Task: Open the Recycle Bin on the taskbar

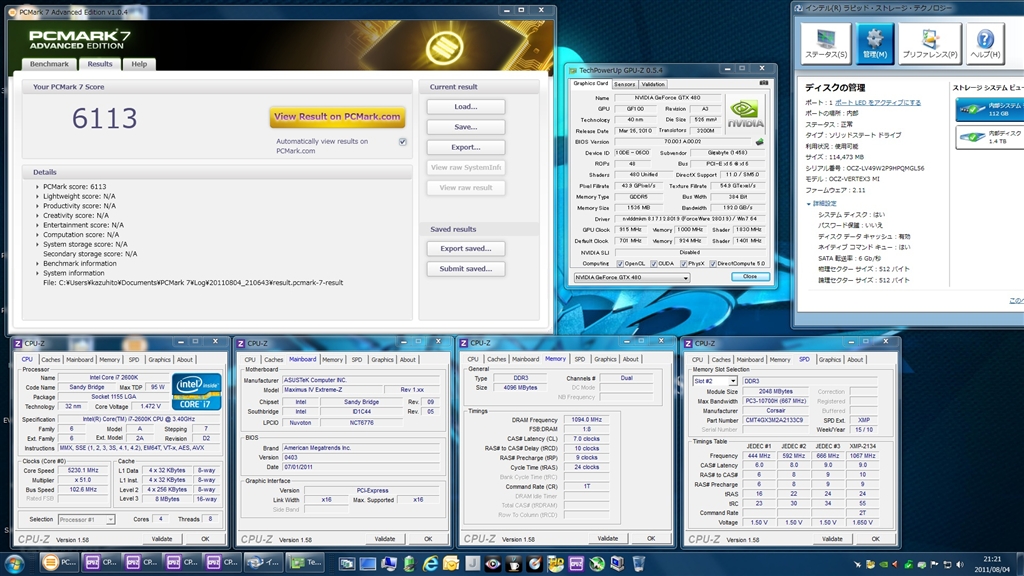Action: click(639, 562)
